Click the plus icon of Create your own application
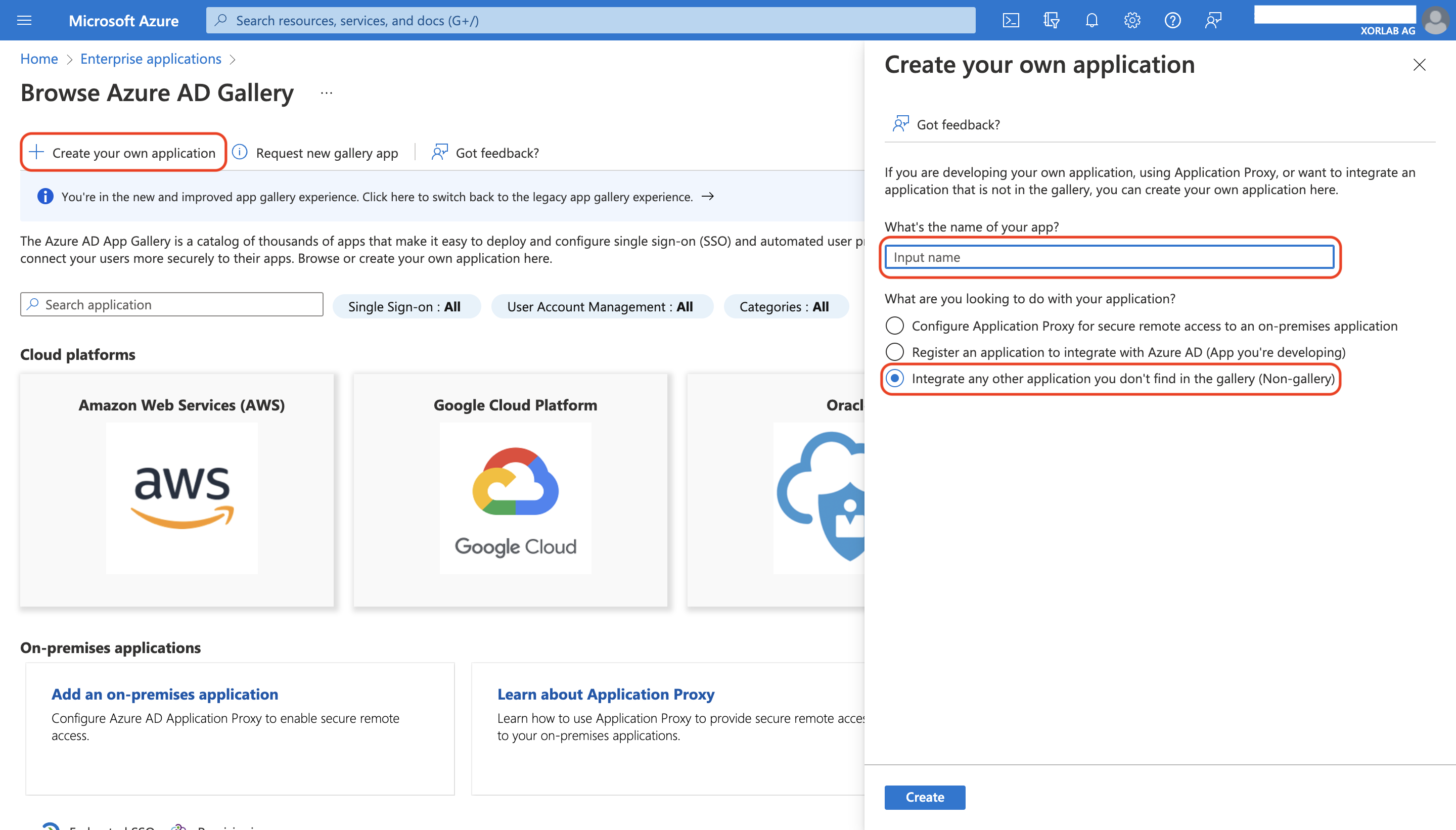Image resolution: width=1456 pixels, height=830 pixels. click(36, 152)
